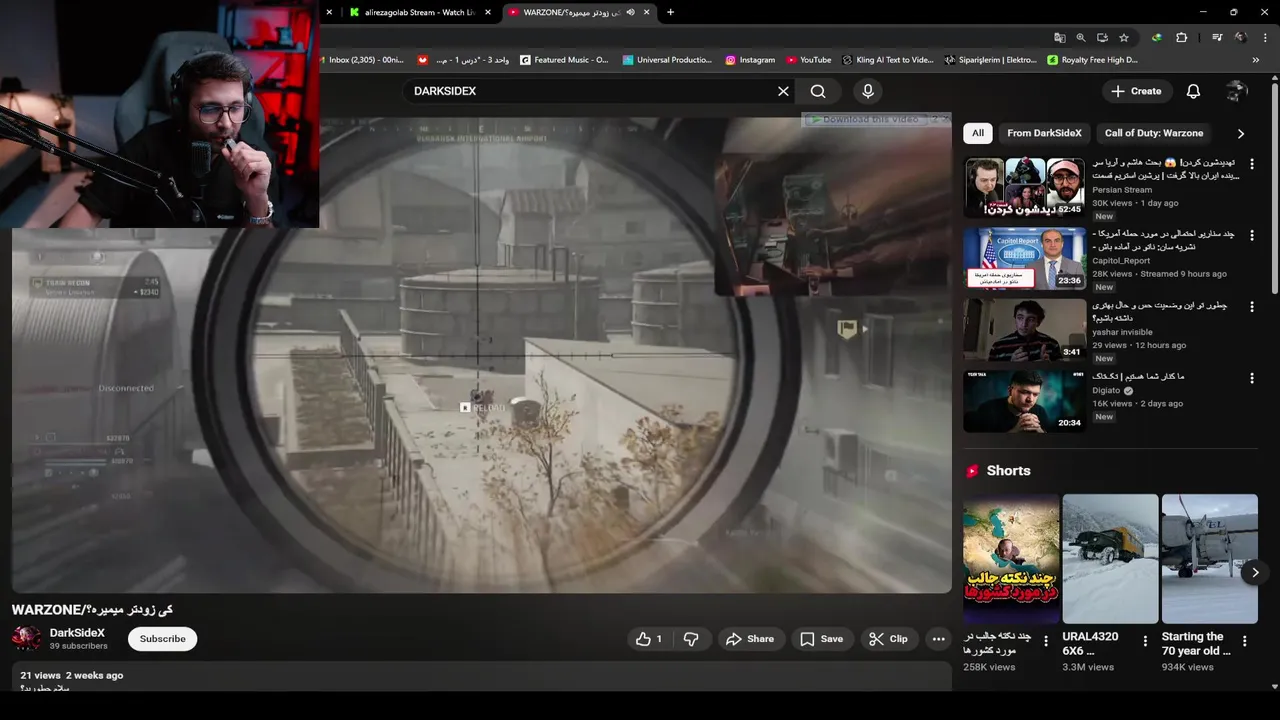Open the yashar invisible 3:41 thumbnail
Image resolution: width=1280 pixels, height=720 pixels.
tap(1025, 330)
